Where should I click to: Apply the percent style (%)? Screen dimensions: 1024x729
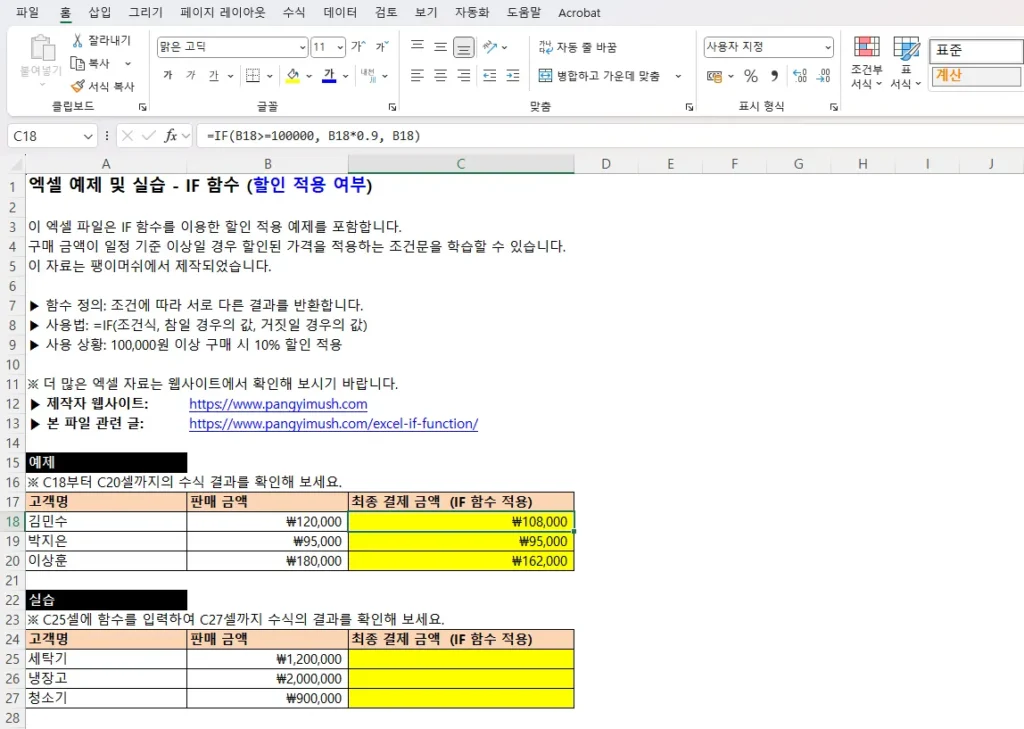pos(751,76)
